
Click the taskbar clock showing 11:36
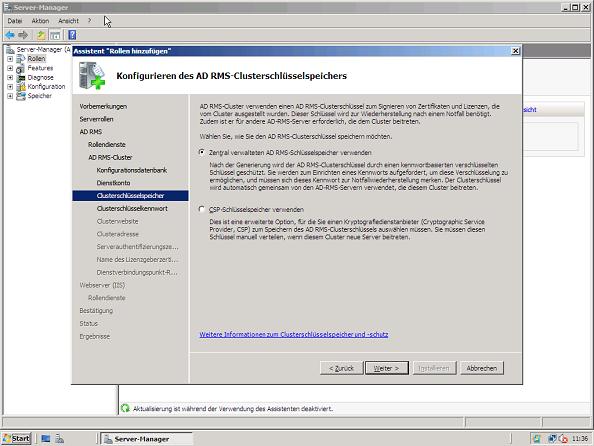580,439
